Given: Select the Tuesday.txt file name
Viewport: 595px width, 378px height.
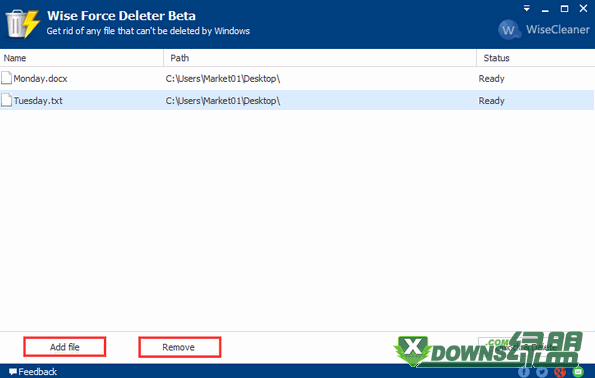Looking at the screenshot, I should 38,101.
